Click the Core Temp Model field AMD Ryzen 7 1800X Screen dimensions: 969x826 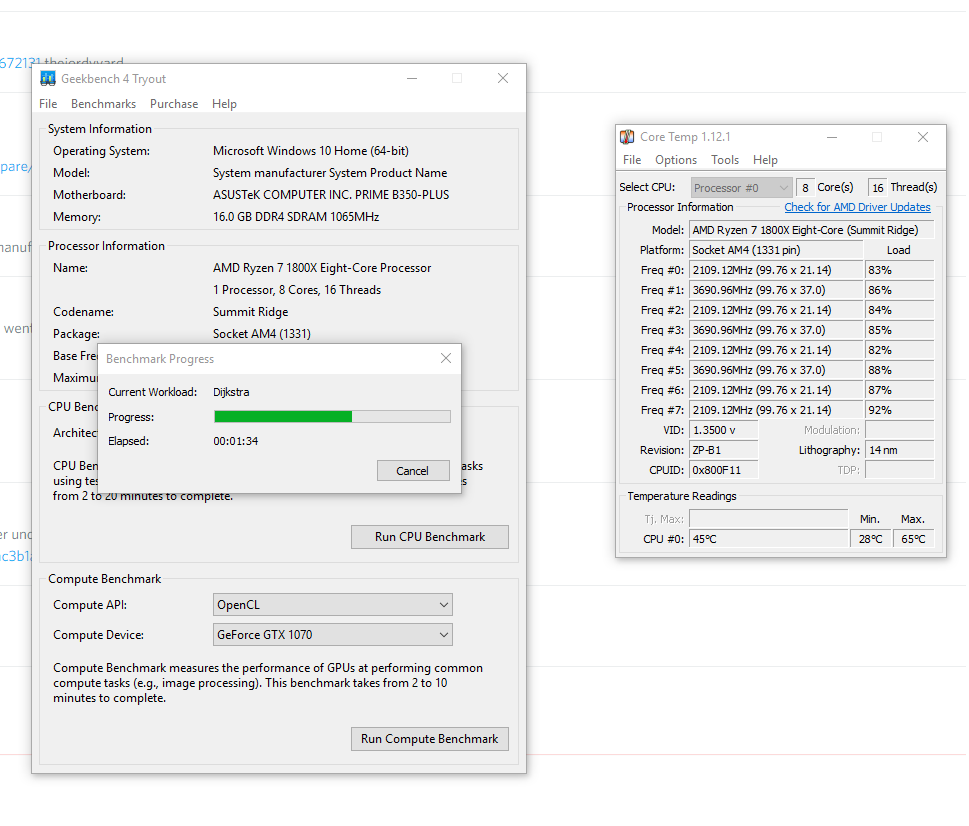tap(811, 230)
